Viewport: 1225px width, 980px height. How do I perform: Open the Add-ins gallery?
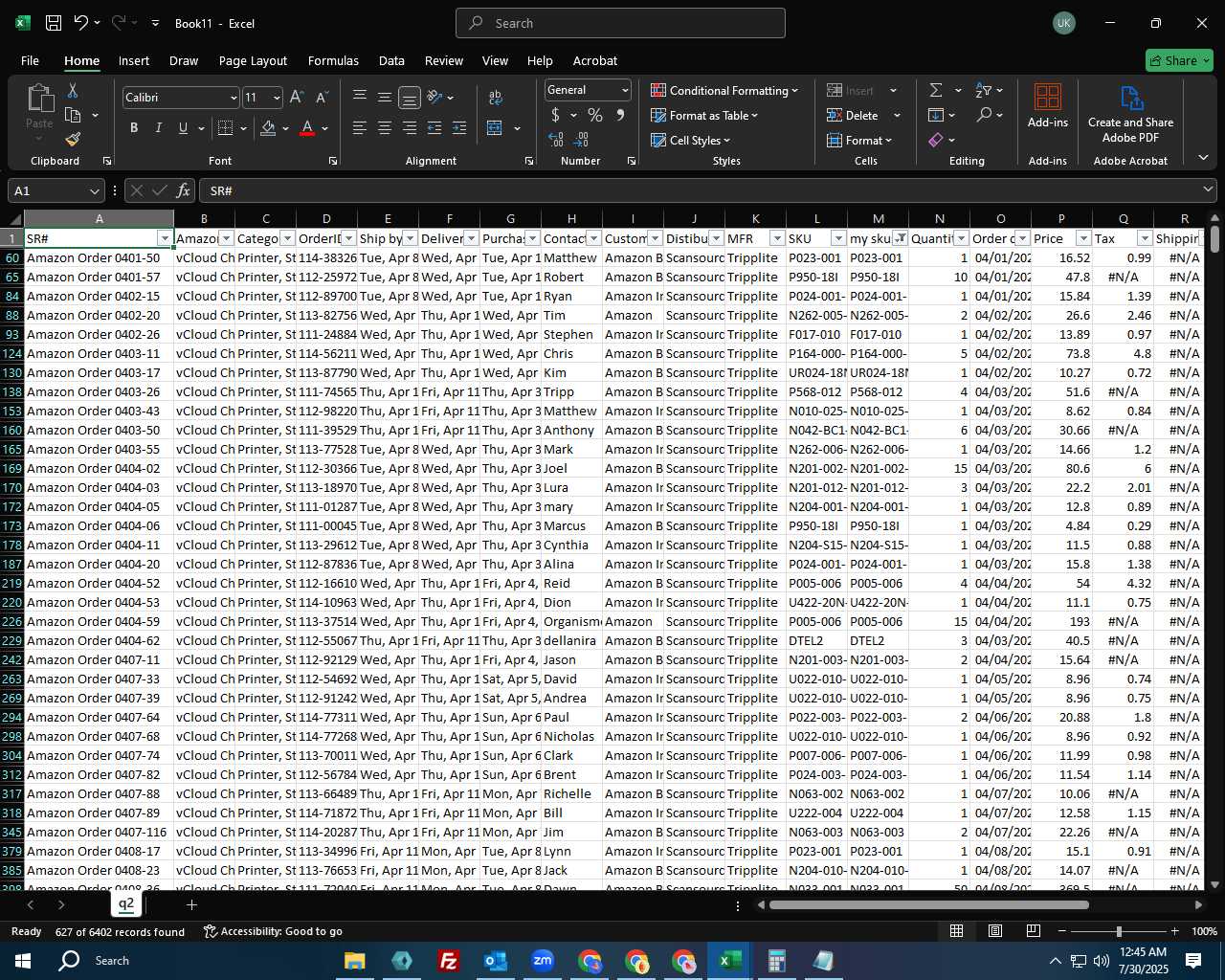1048,105
